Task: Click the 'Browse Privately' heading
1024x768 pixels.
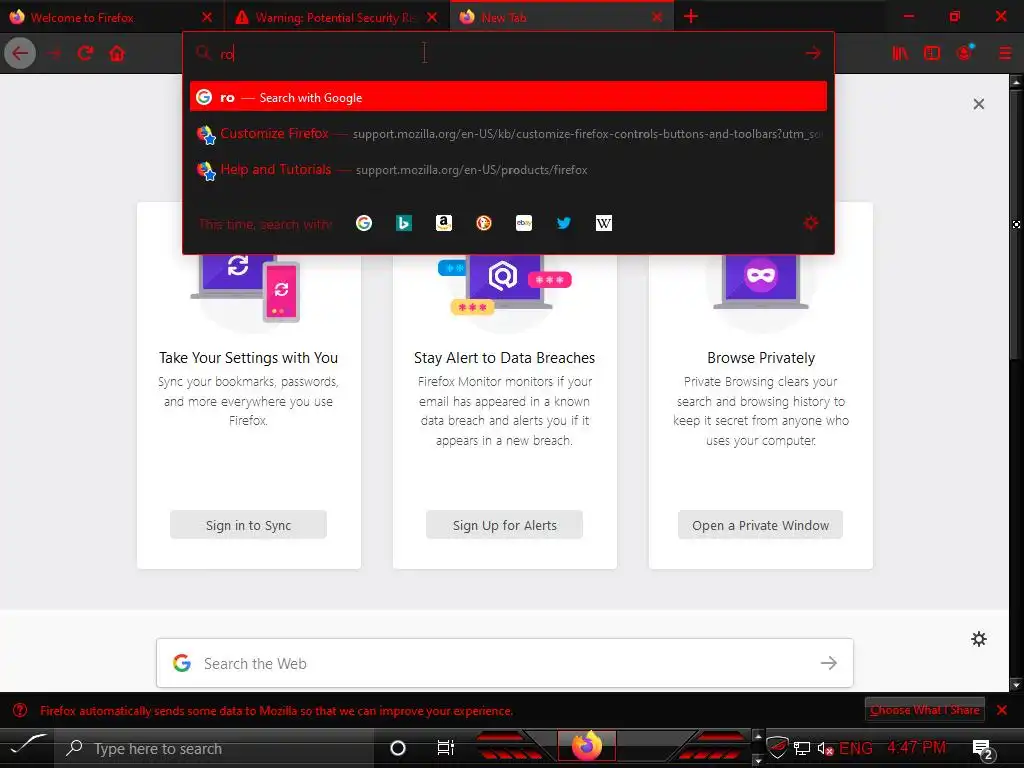Action: (761, 358)
